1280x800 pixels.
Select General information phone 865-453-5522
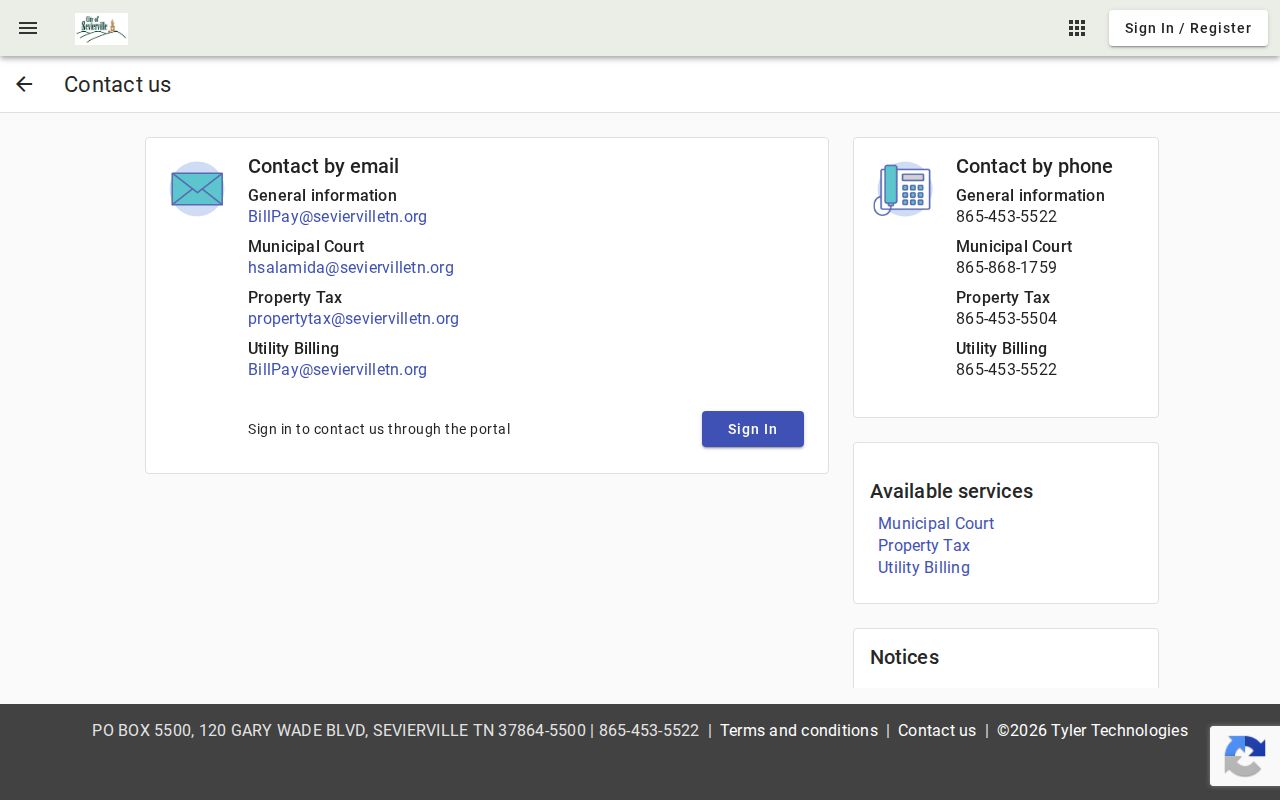[x=1006, y=216]
